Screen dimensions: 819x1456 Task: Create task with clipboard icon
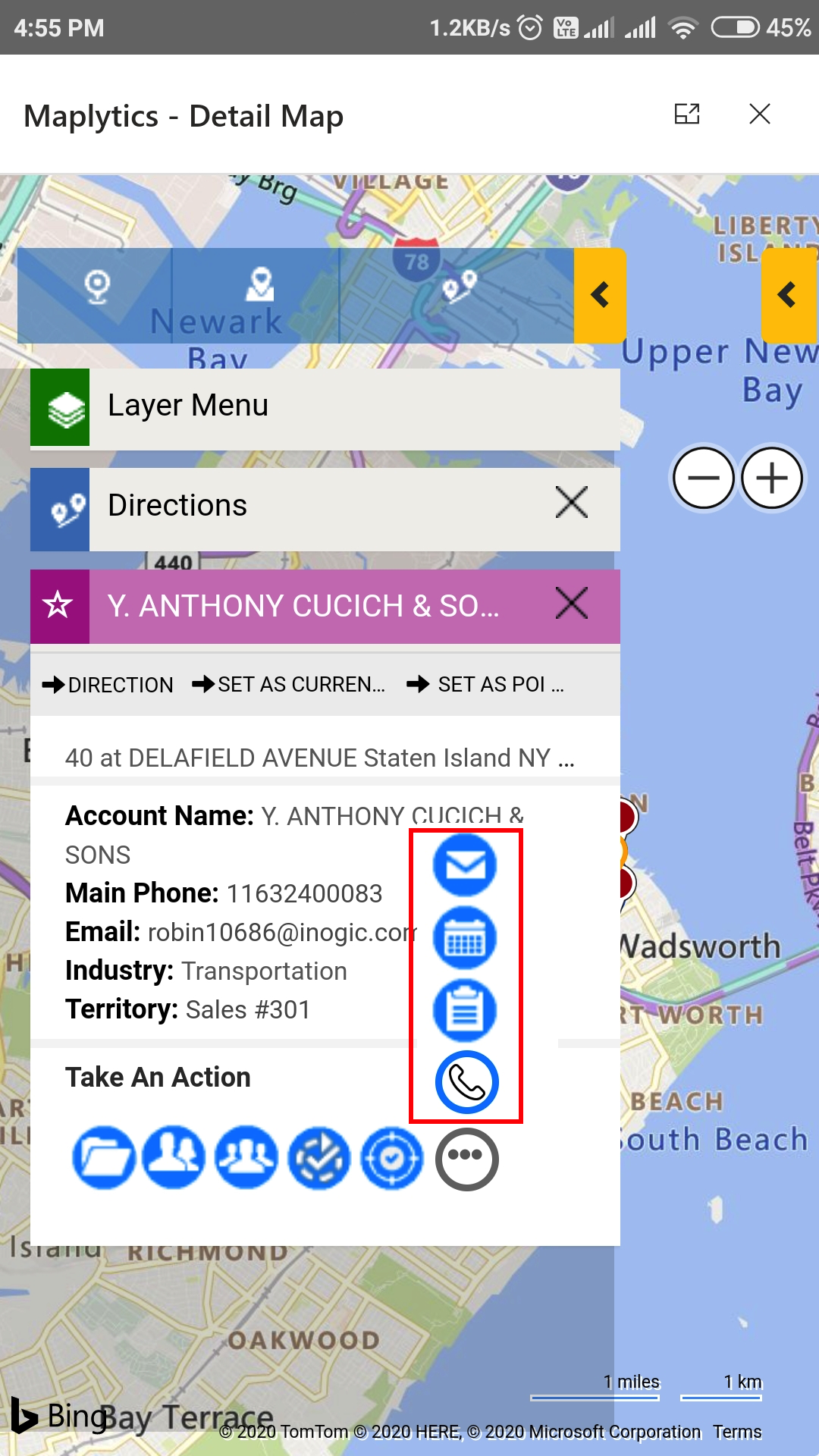coord(465,1010)
